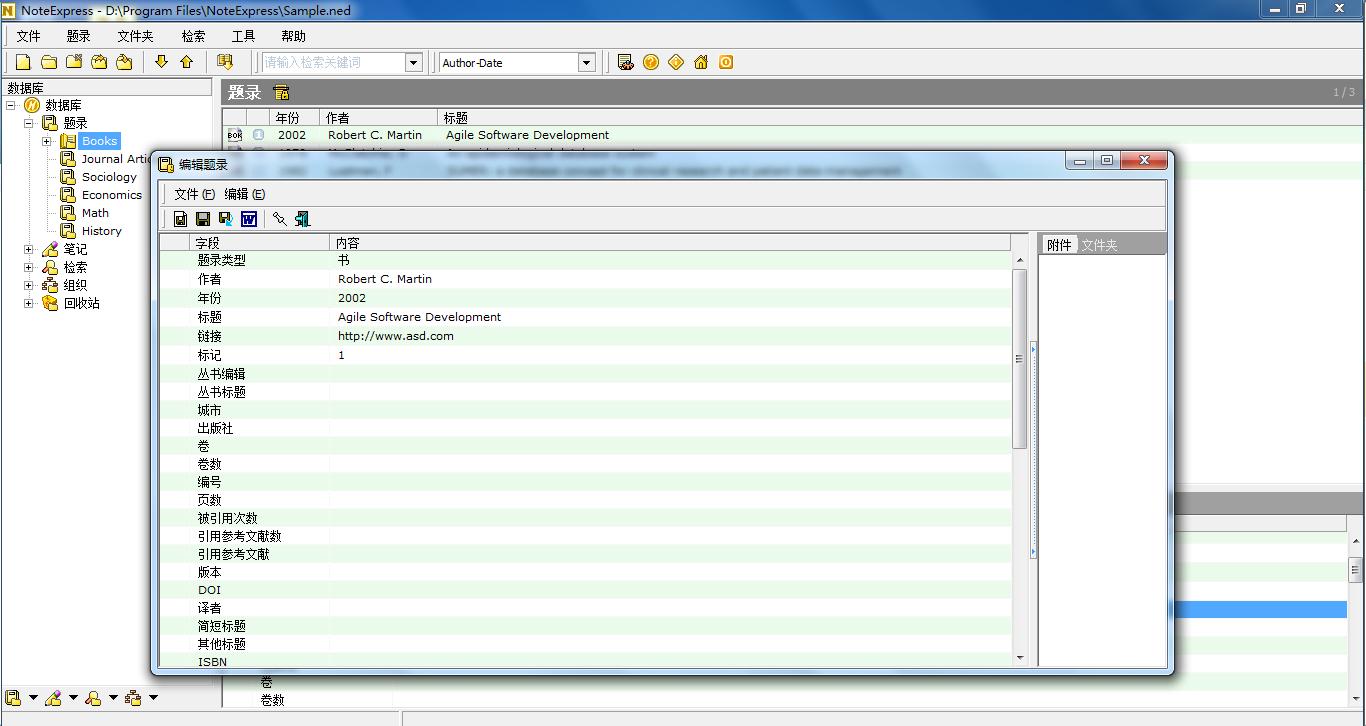1366x726 pixels.
Task: Open the 工具 menu
Action: pos(243,36)
